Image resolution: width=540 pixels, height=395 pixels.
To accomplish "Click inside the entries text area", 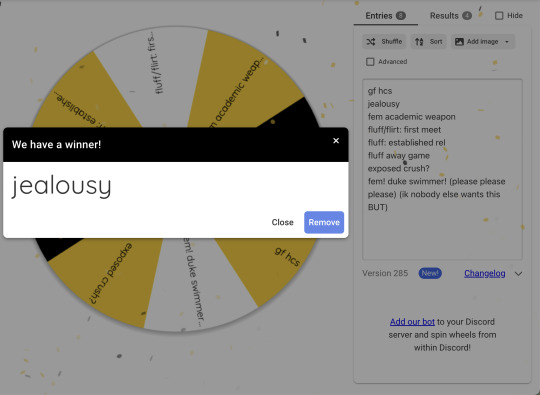I will [442, 169].
